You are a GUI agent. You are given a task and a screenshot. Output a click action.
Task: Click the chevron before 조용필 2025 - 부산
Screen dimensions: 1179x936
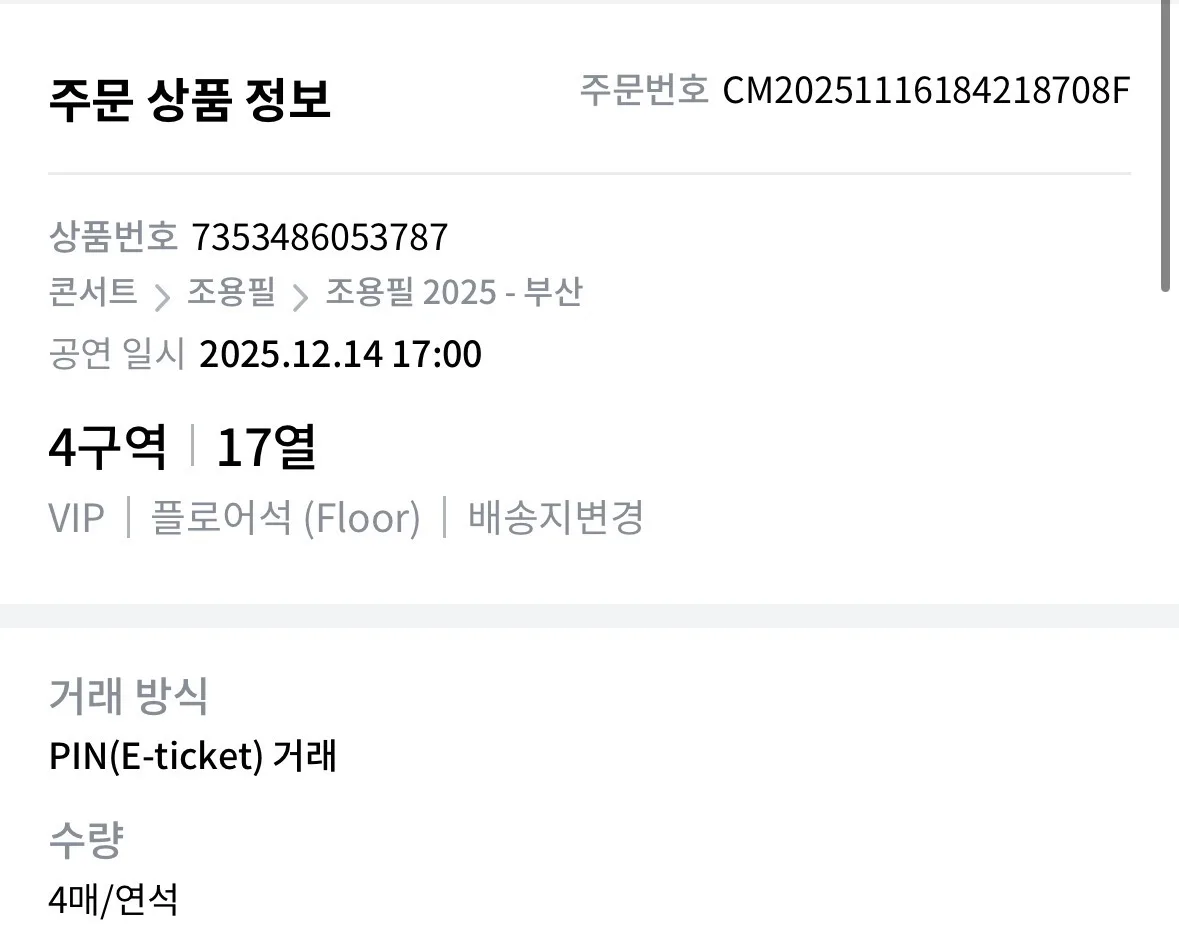click(301, 296)
